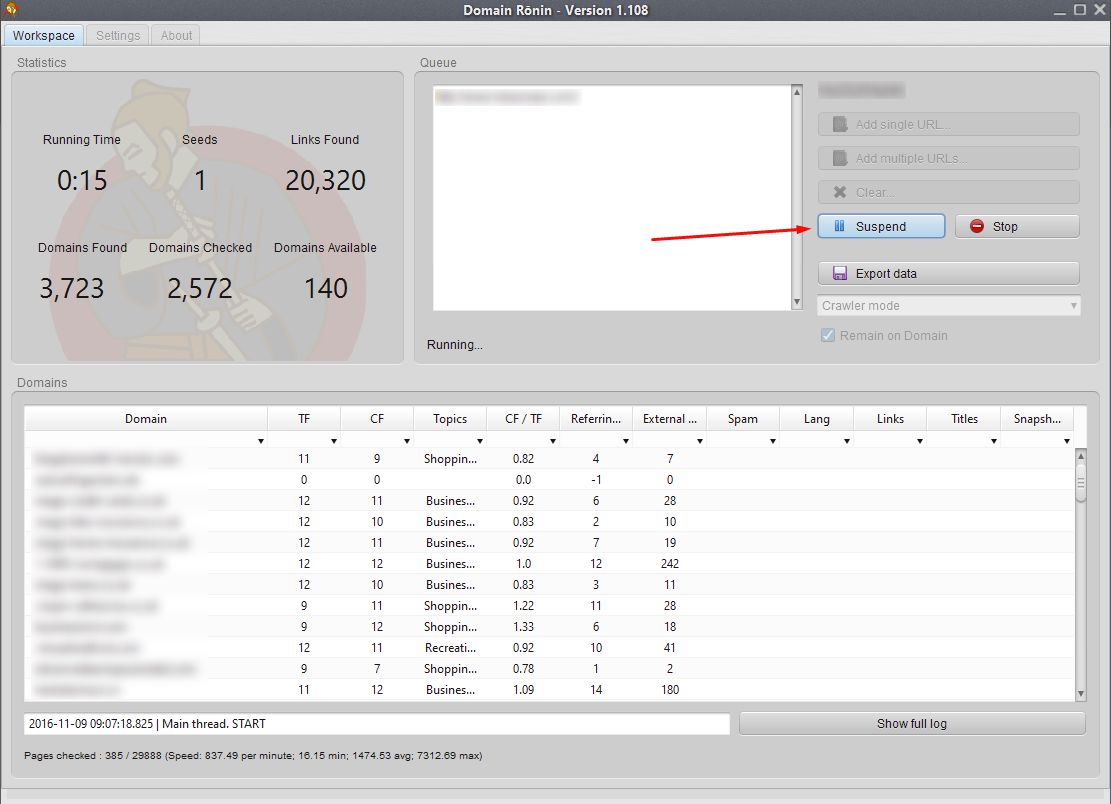The image size is (1111, 804).
Task: Click the Add multiple URLs button
Action: (x=948, y=158)
